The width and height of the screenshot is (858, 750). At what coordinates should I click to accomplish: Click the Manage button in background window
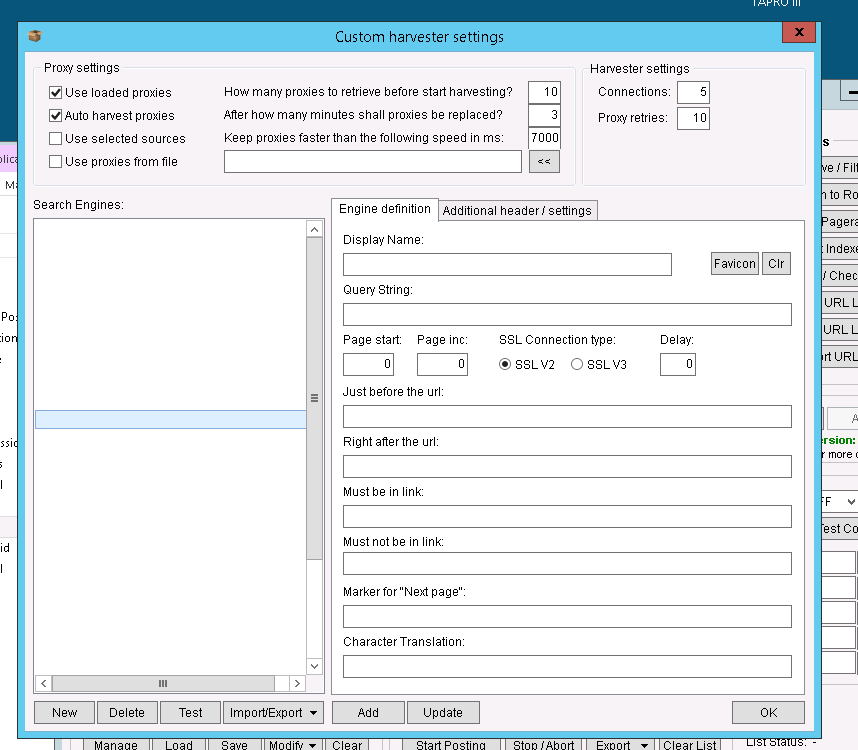[x=116, y=745]
